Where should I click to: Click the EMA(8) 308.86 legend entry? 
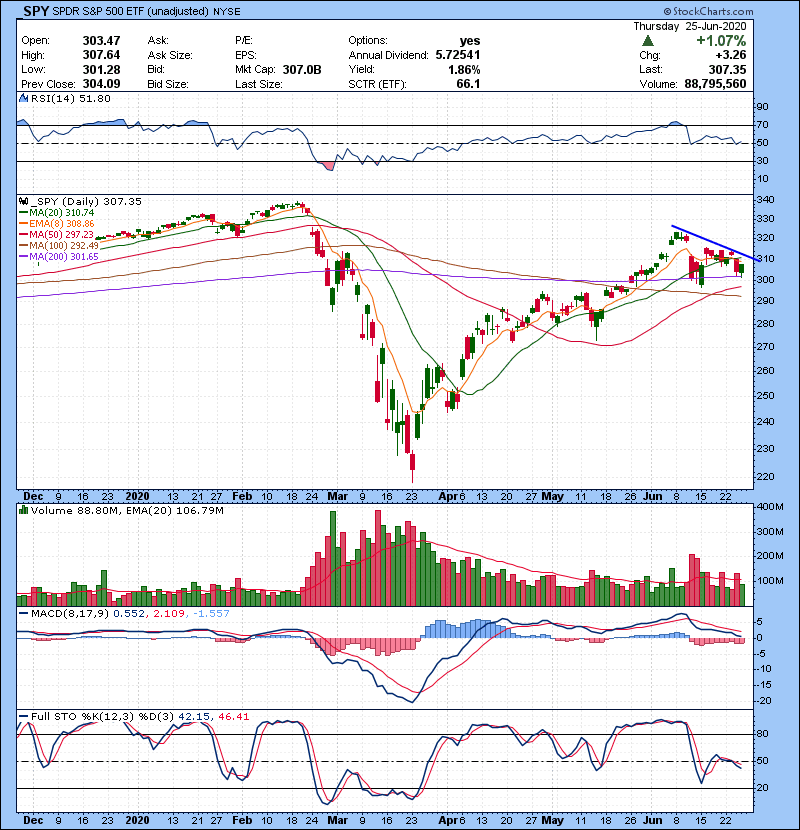[x=61, y=223]
